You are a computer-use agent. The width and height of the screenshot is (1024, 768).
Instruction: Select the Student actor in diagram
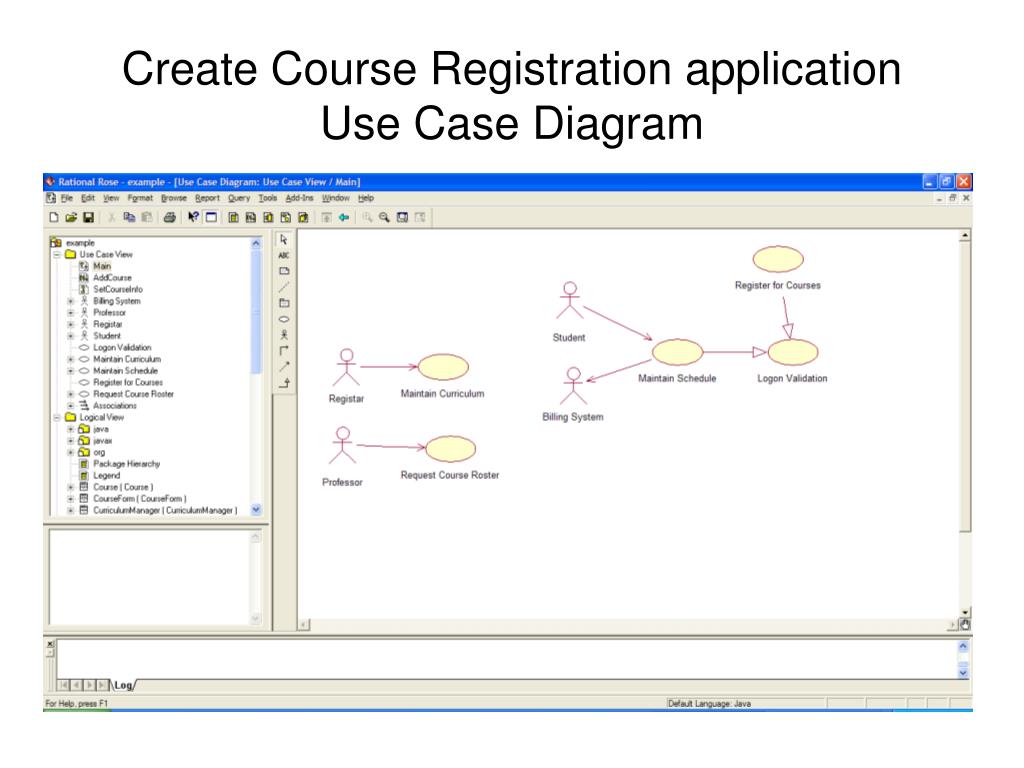coord(569,300)
